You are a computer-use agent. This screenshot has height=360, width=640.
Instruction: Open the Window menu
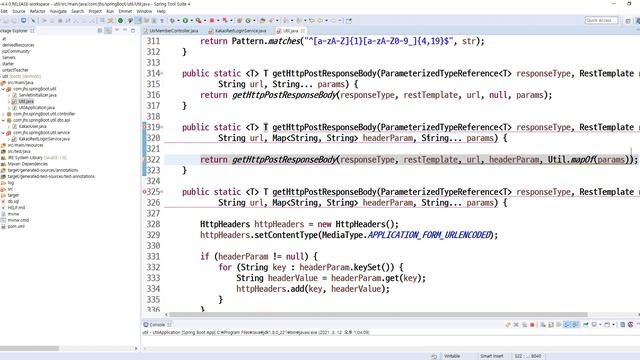144,11
